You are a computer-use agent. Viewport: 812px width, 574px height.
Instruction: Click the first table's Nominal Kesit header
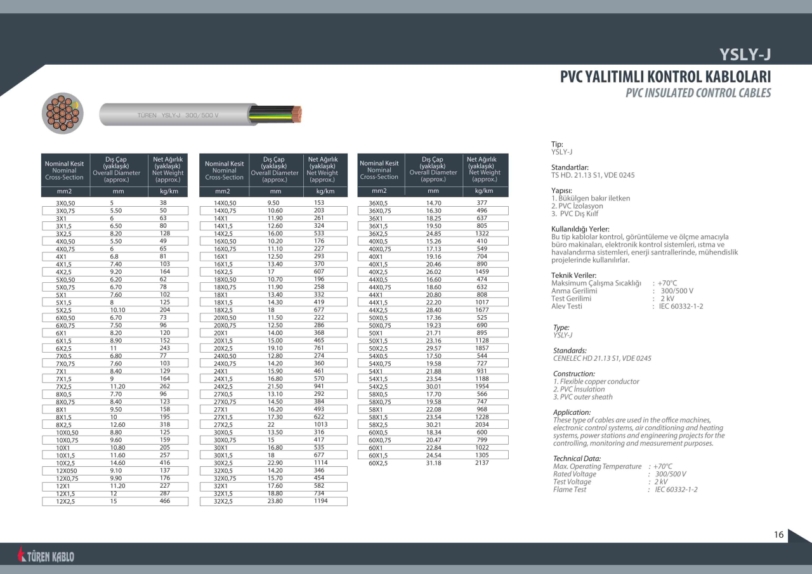pos(64,165)
